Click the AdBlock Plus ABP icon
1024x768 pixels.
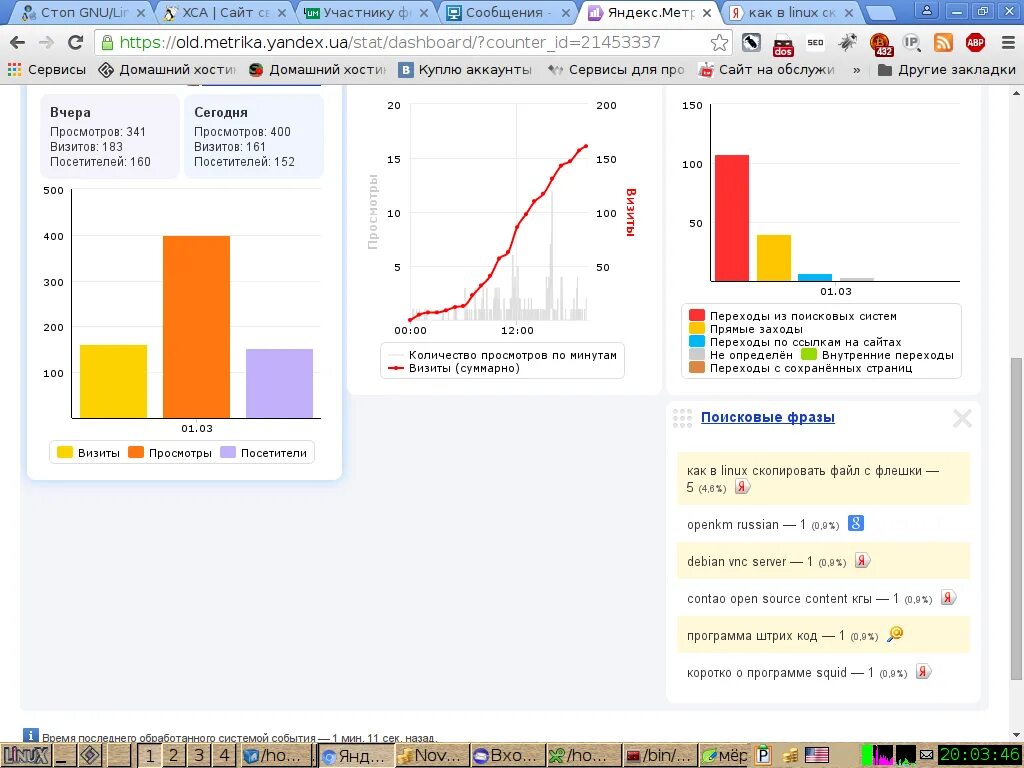975,42
